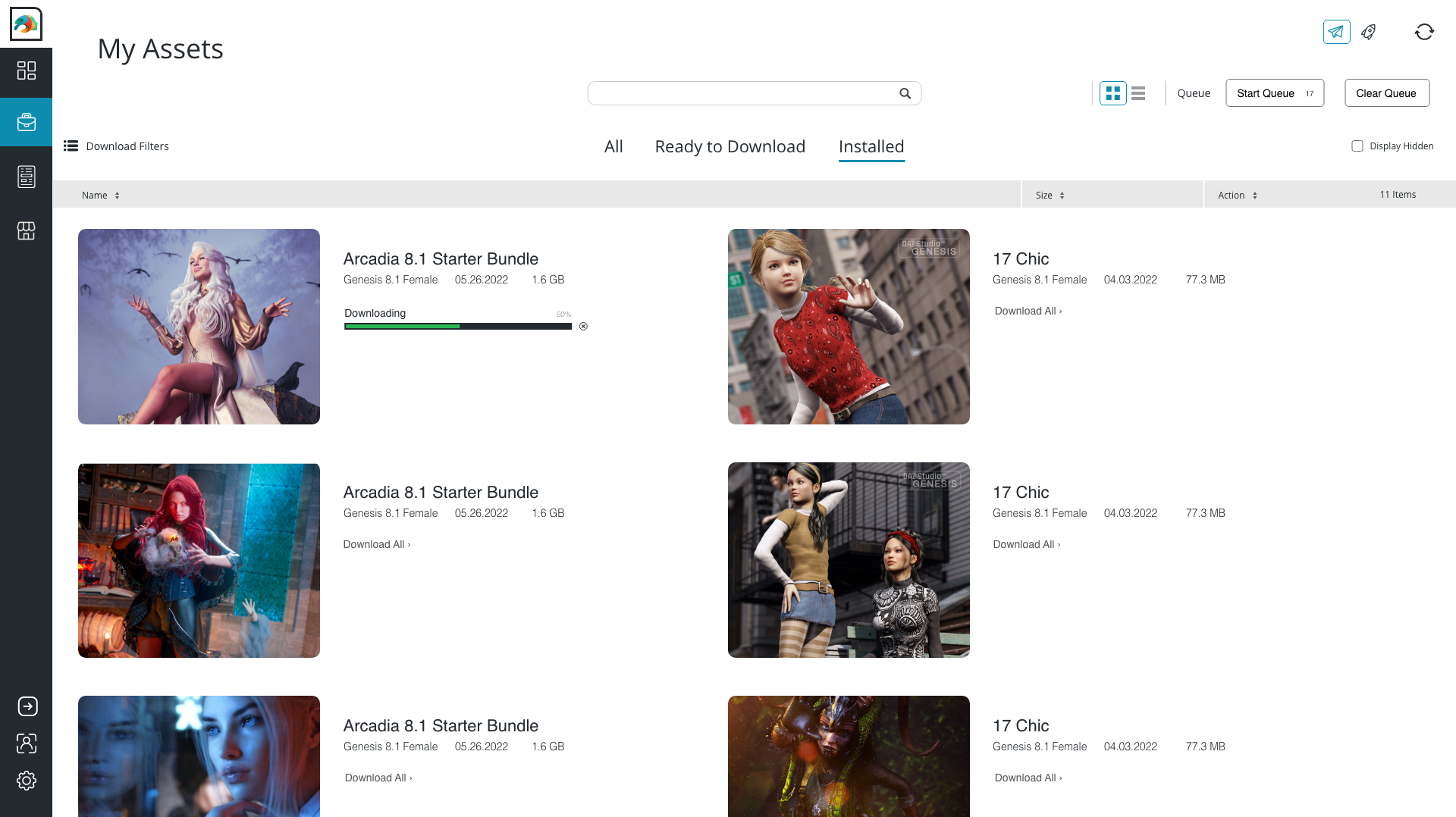This screenshot has width=1456, height=817.
Task: Sort by Size column
Action: [x=1050, y=195]
